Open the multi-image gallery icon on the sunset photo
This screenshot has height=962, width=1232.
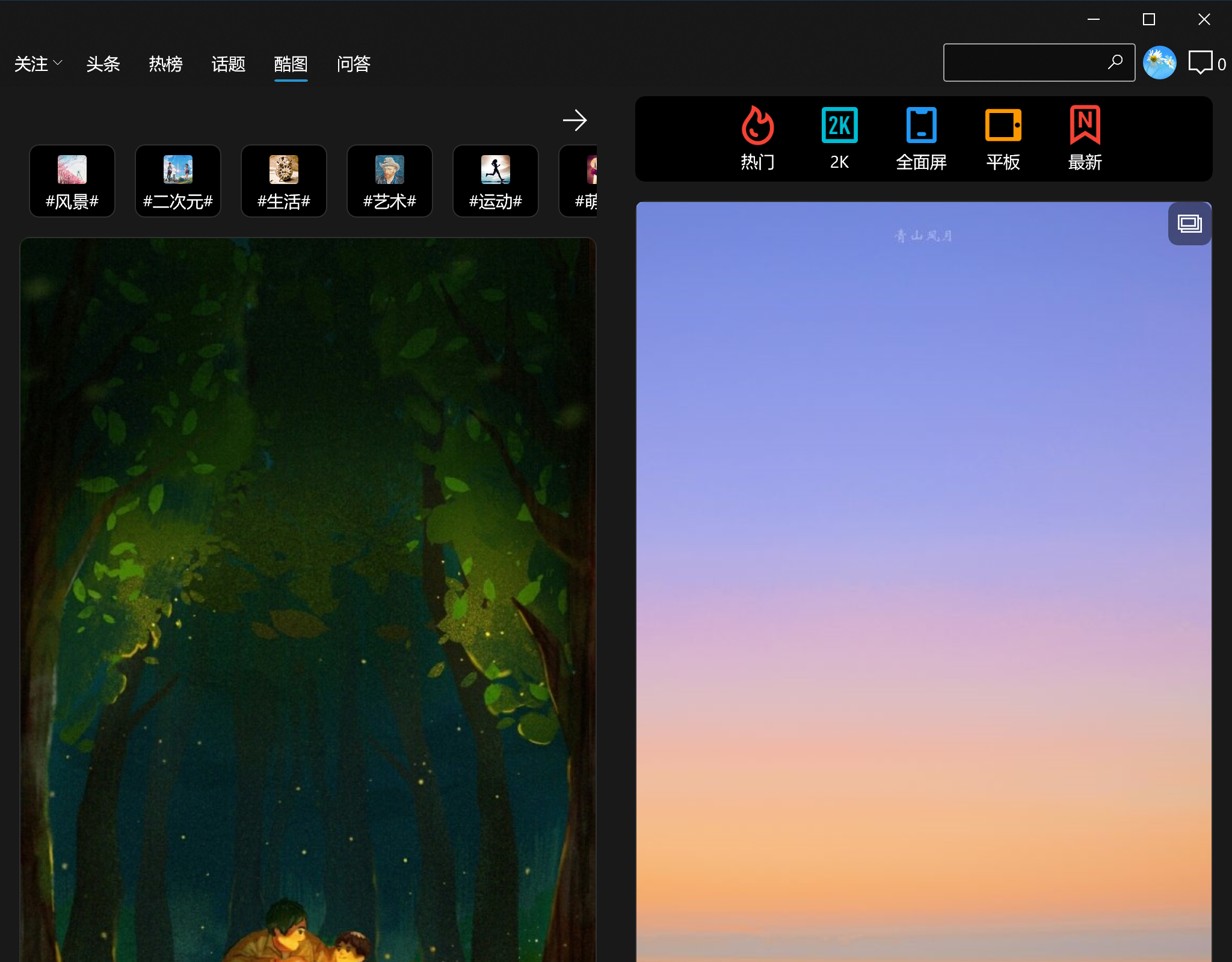pyautogui.click(x=1189, y=224)
